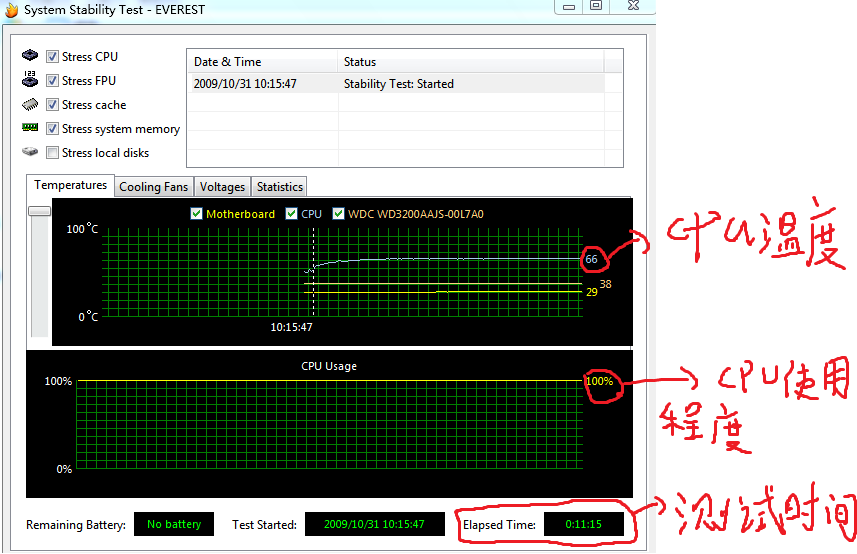
Task: Maximize the System Stability Test window
Action: coord(596,6)
